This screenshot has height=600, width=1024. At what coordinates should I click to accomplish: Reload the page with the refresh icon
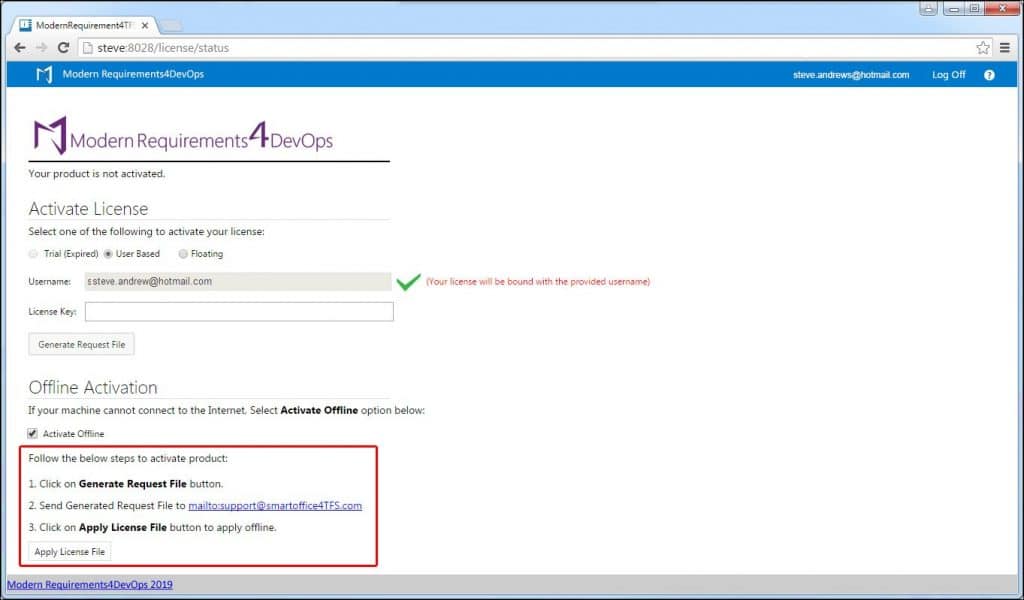[x=64, y=47]
